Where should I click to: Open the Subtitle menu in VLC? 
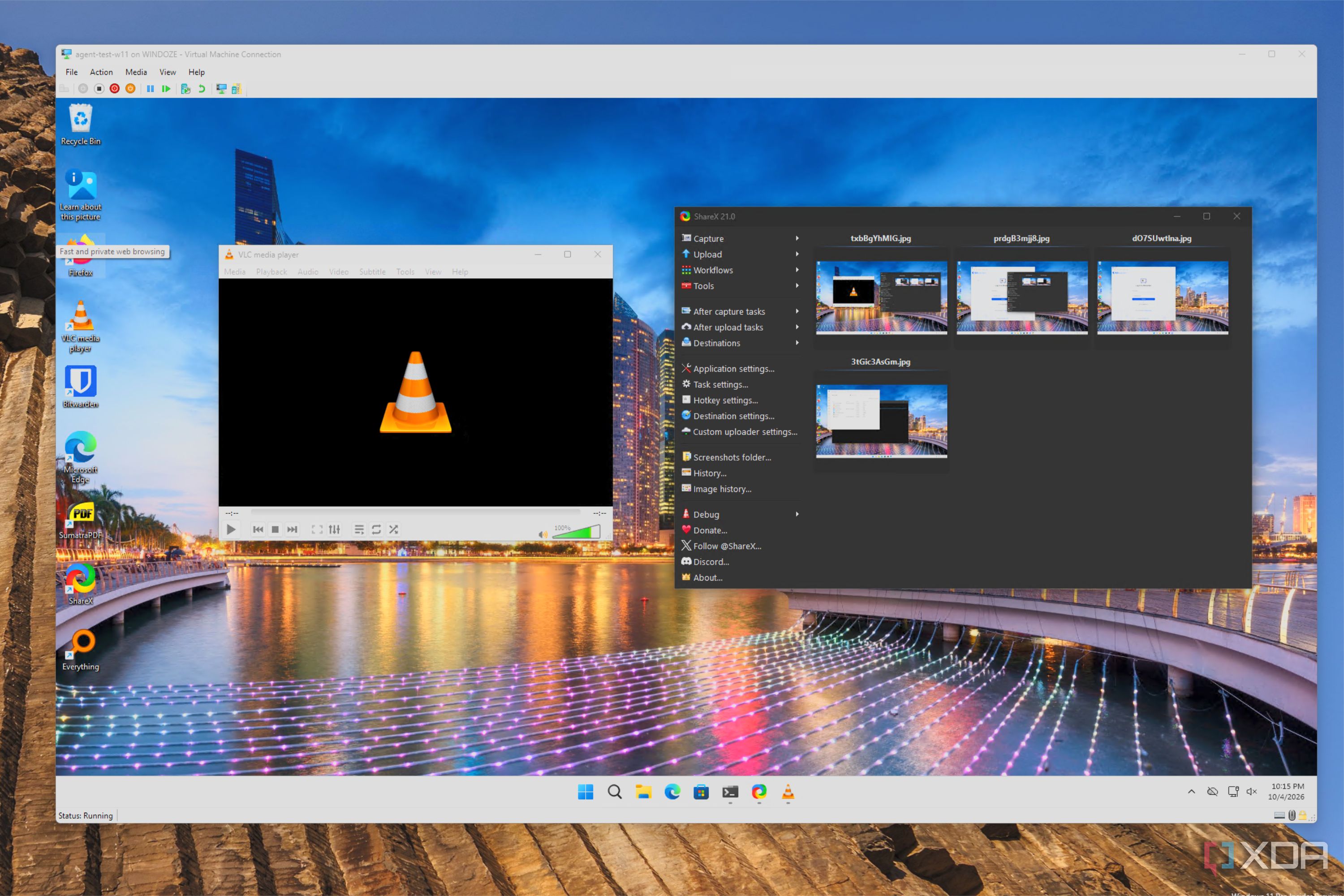click(373, 272)
